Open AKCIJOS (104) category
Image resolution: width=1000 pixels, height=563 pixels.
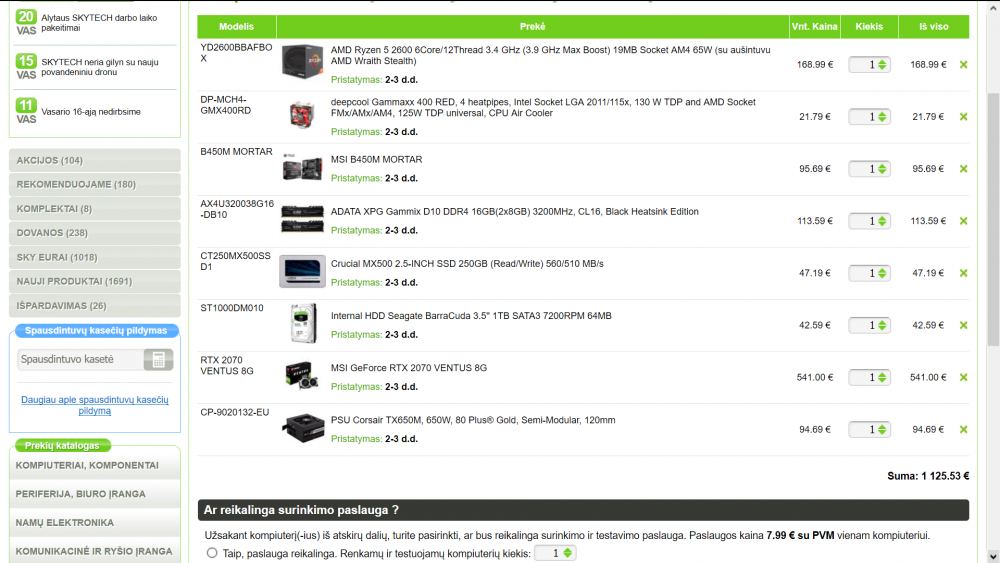coord(94,160)
